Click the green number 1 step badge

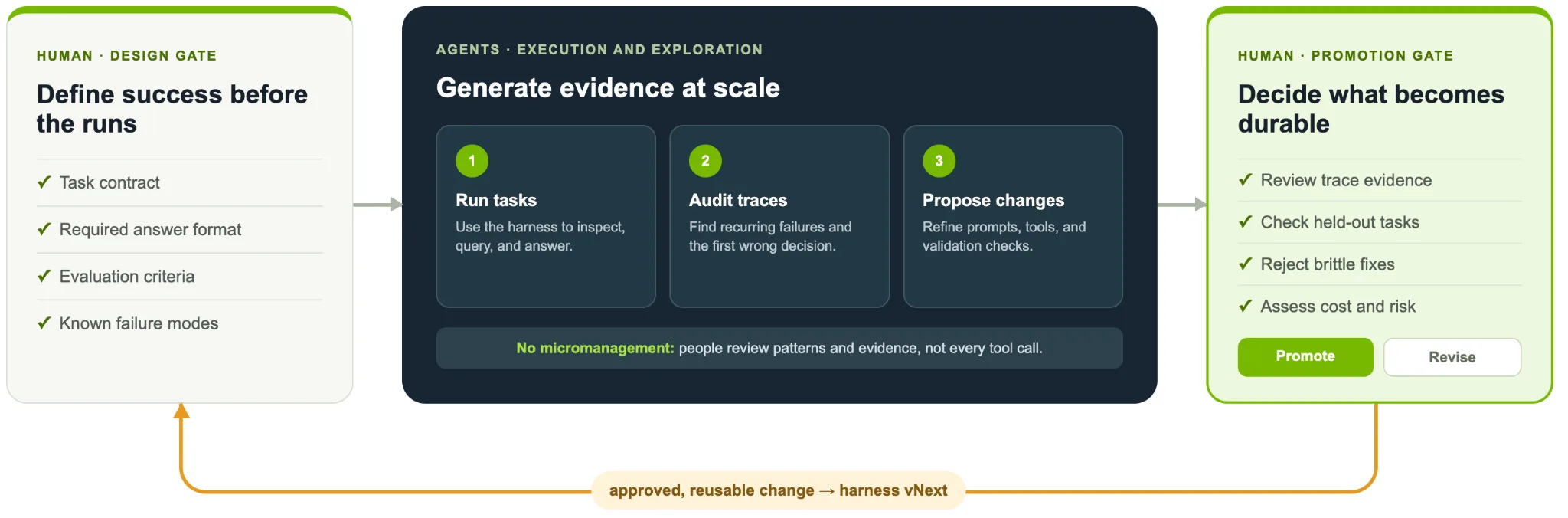click(472, 161)
